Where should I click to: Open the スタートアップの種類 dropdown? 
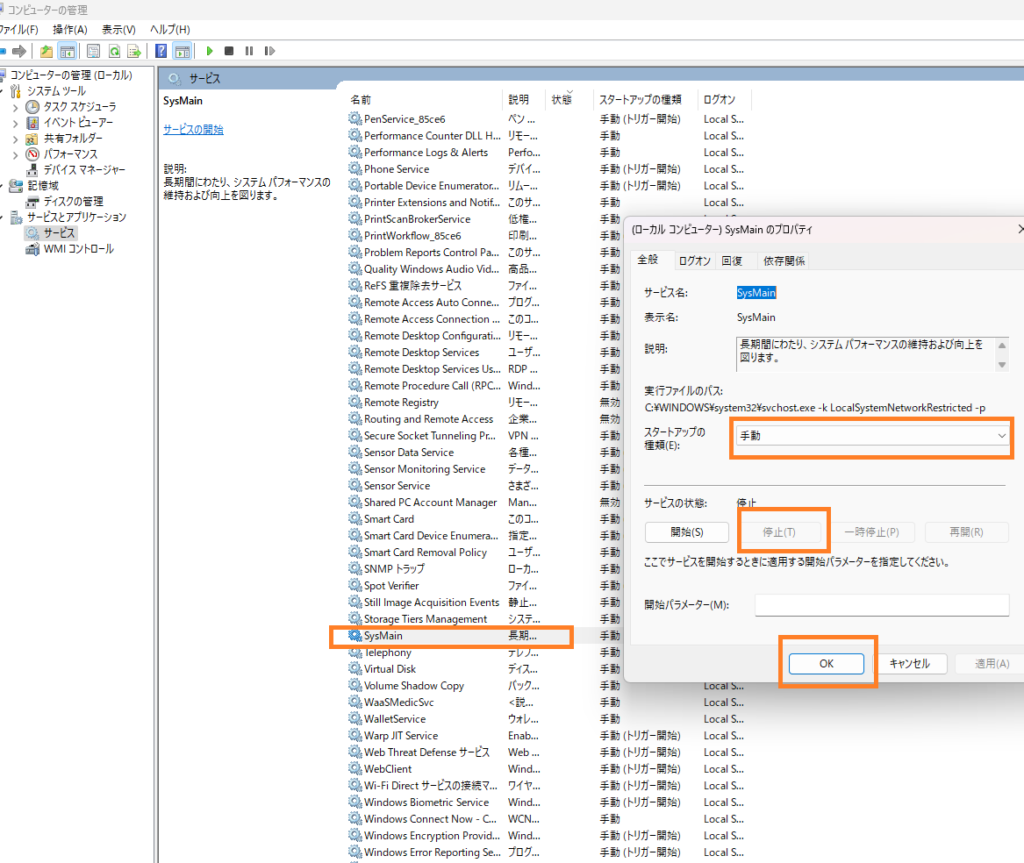[x=871, y=436]
